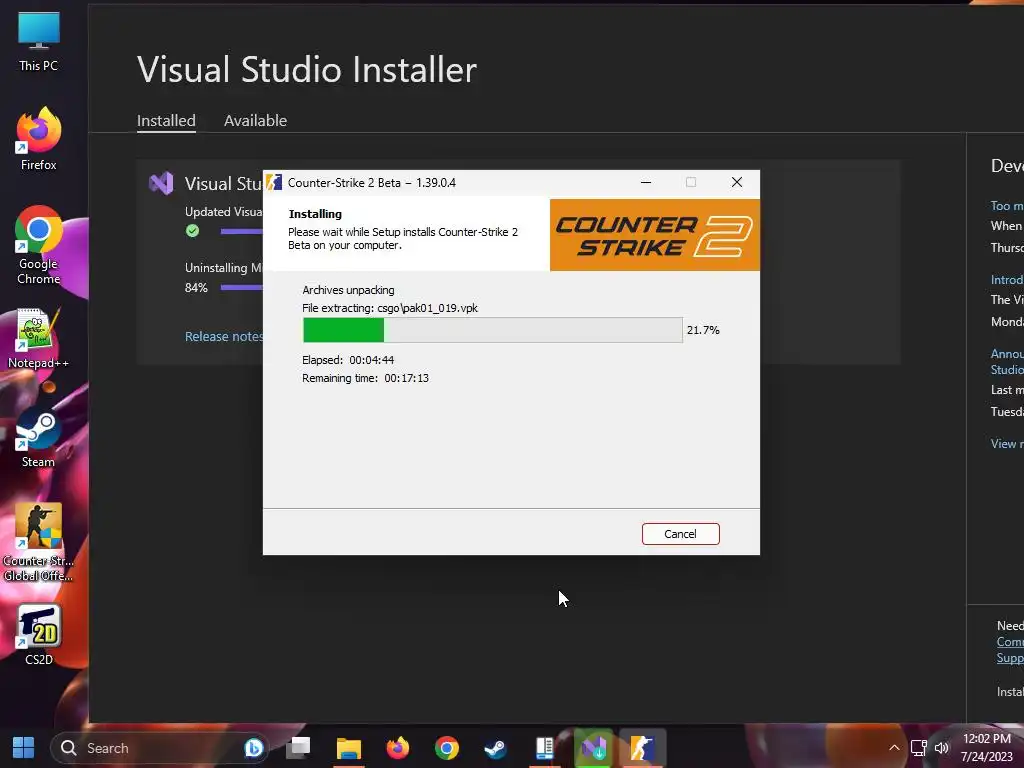Image resolution: width=1024 pixels, height=768 pixels.
Task: Show hidden system tray icons
Action: point(894,748)
